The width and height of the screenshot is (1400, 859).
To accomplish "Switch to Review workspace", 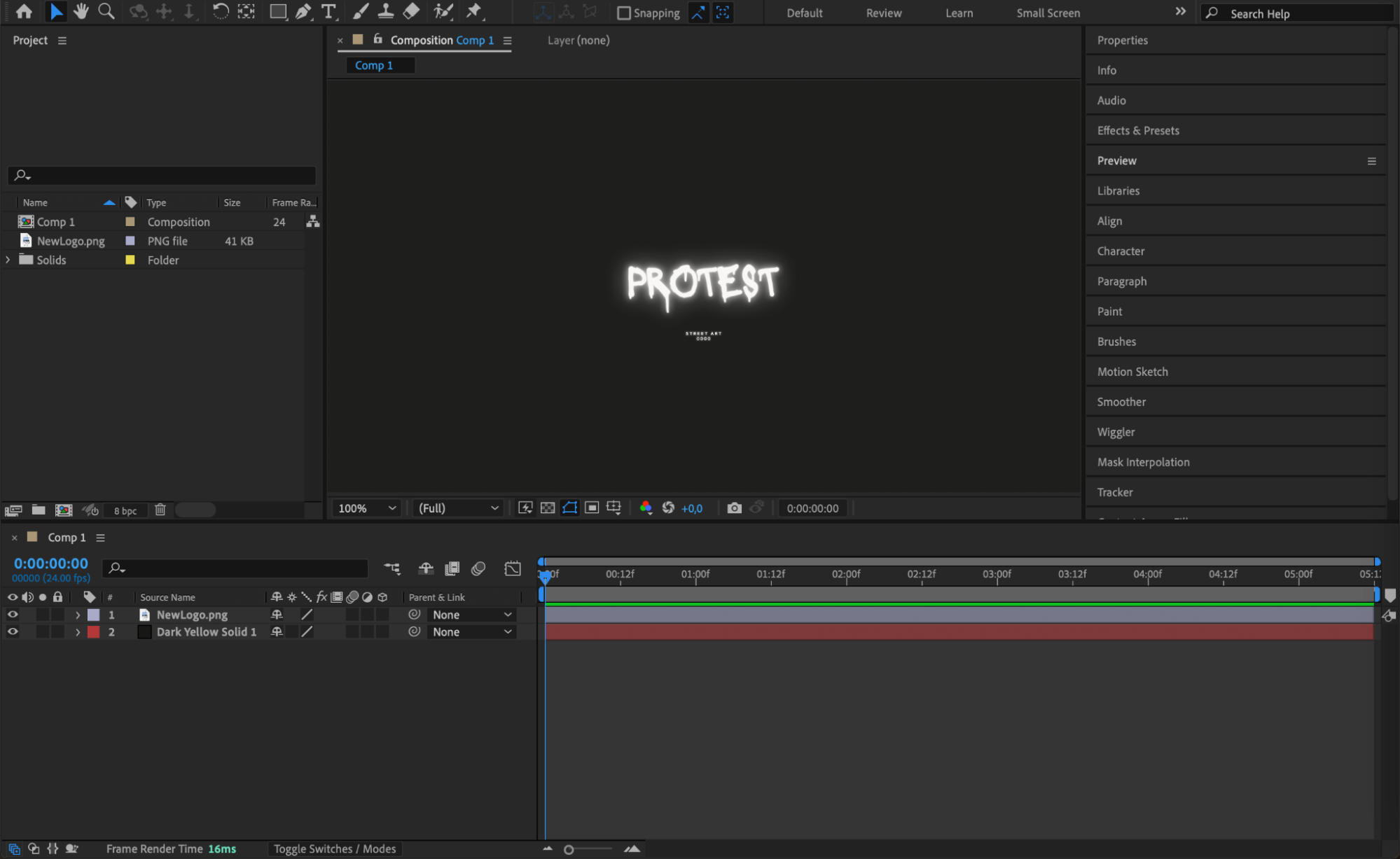I will click(x=884, y=13).
